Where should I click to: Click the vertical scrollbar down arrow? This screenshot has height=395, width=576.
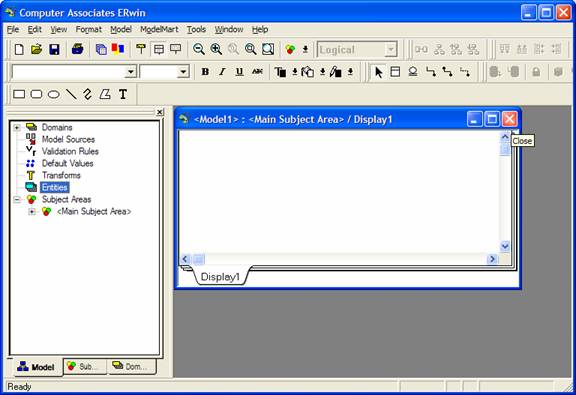pyautogui.click(x=505, y=246)
